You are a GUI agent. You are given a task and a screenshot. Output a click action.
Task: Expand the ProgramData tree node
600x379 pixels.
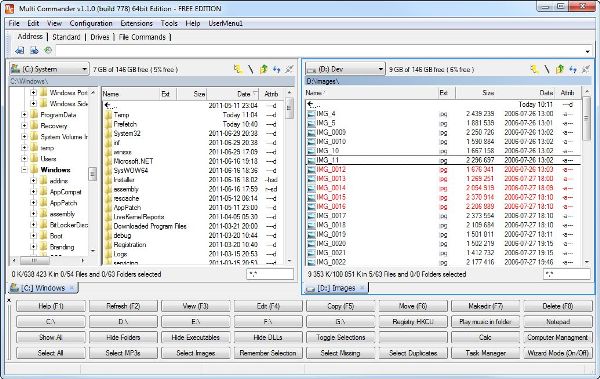pyautogui.click(x=24, y=115)
